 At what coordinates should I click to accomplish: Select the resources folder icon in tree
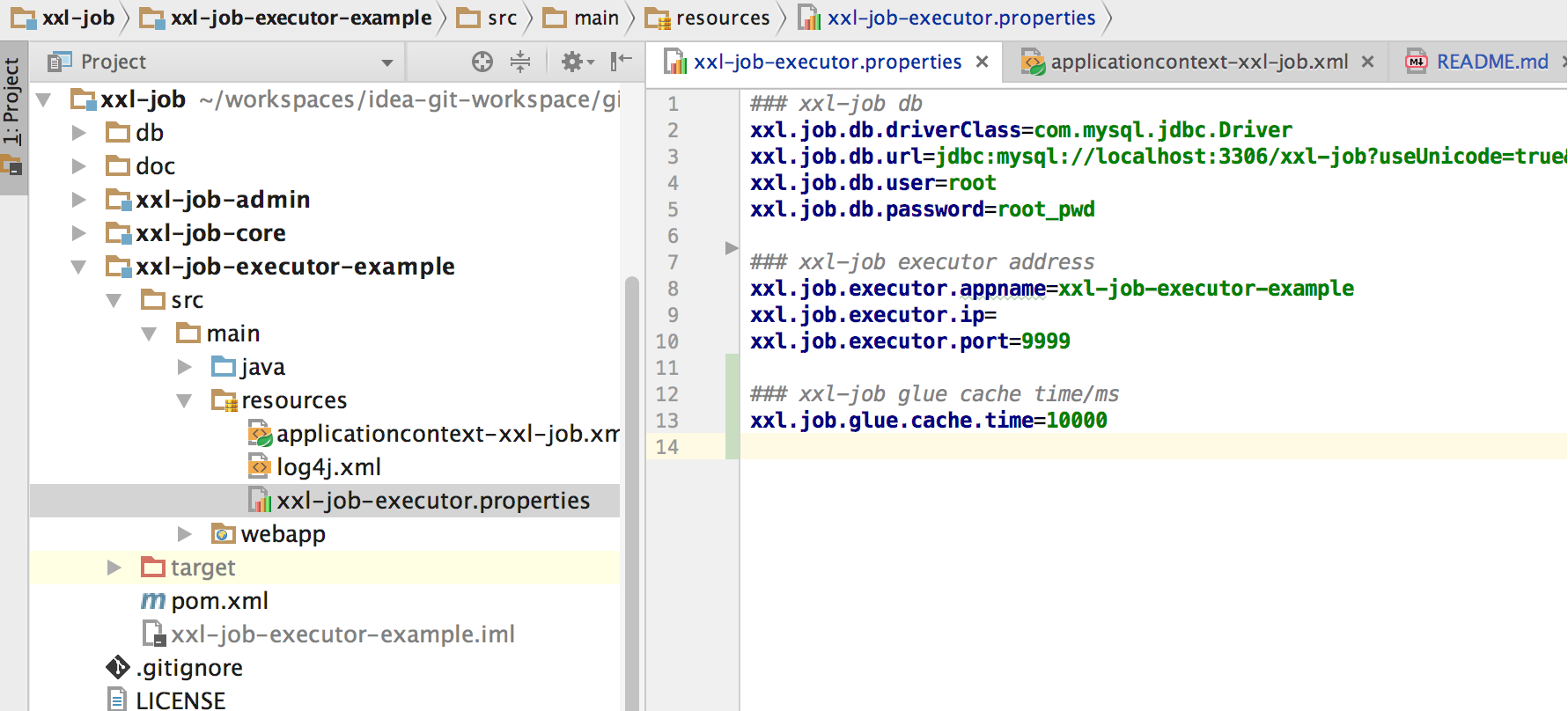[225, 400]
